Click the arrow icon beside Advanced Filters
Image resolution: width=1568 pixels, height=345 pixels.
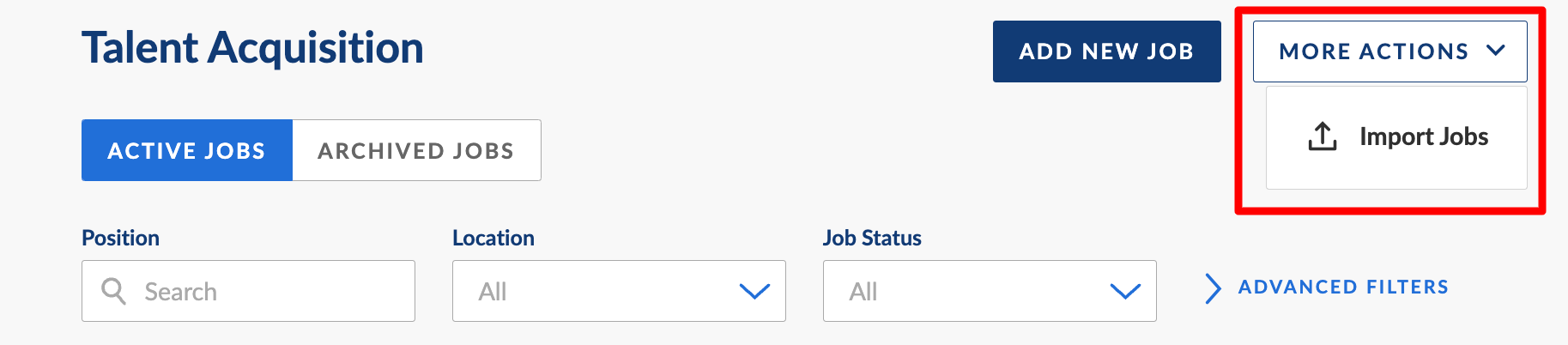[x=1212, y=288]
